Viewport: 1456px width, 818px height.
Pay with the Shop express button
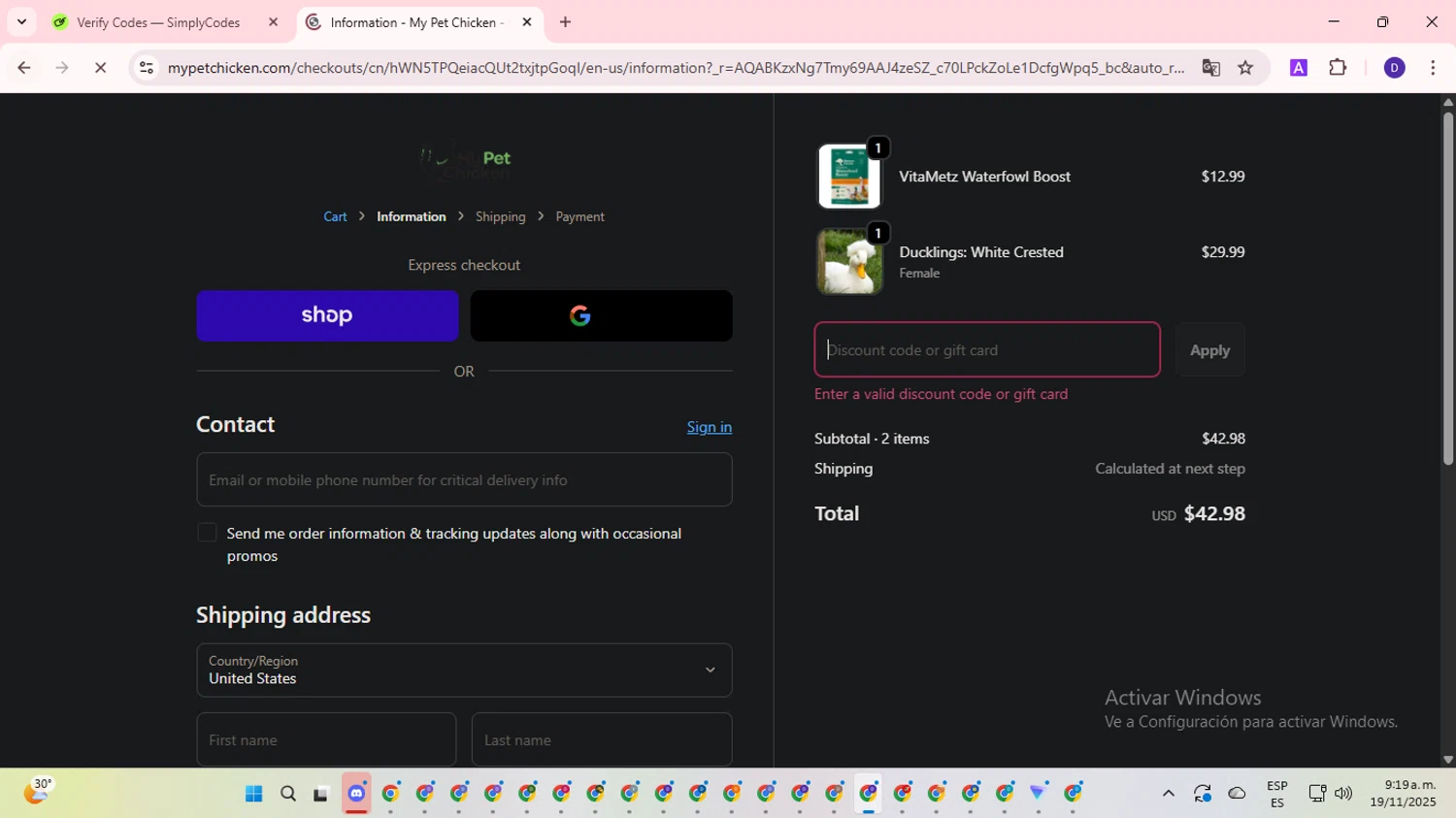pyautogui.click(x=327, y=315)
